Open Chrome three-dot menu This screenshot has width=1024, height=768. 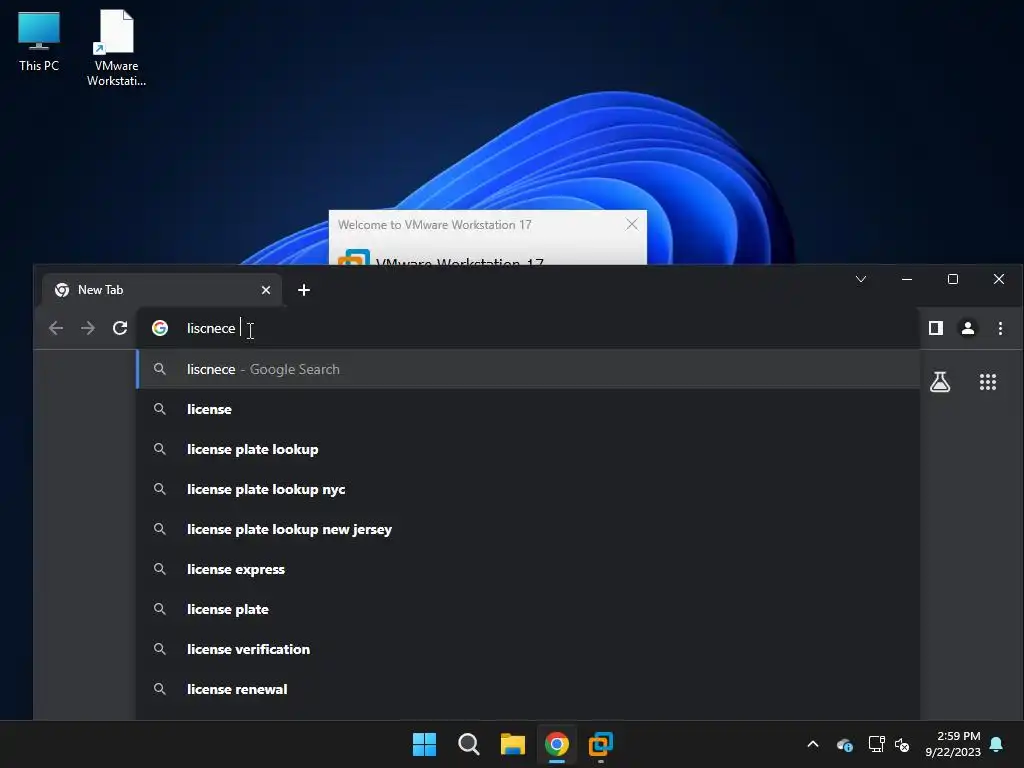pyautogui.click(x=1000, y=328)
